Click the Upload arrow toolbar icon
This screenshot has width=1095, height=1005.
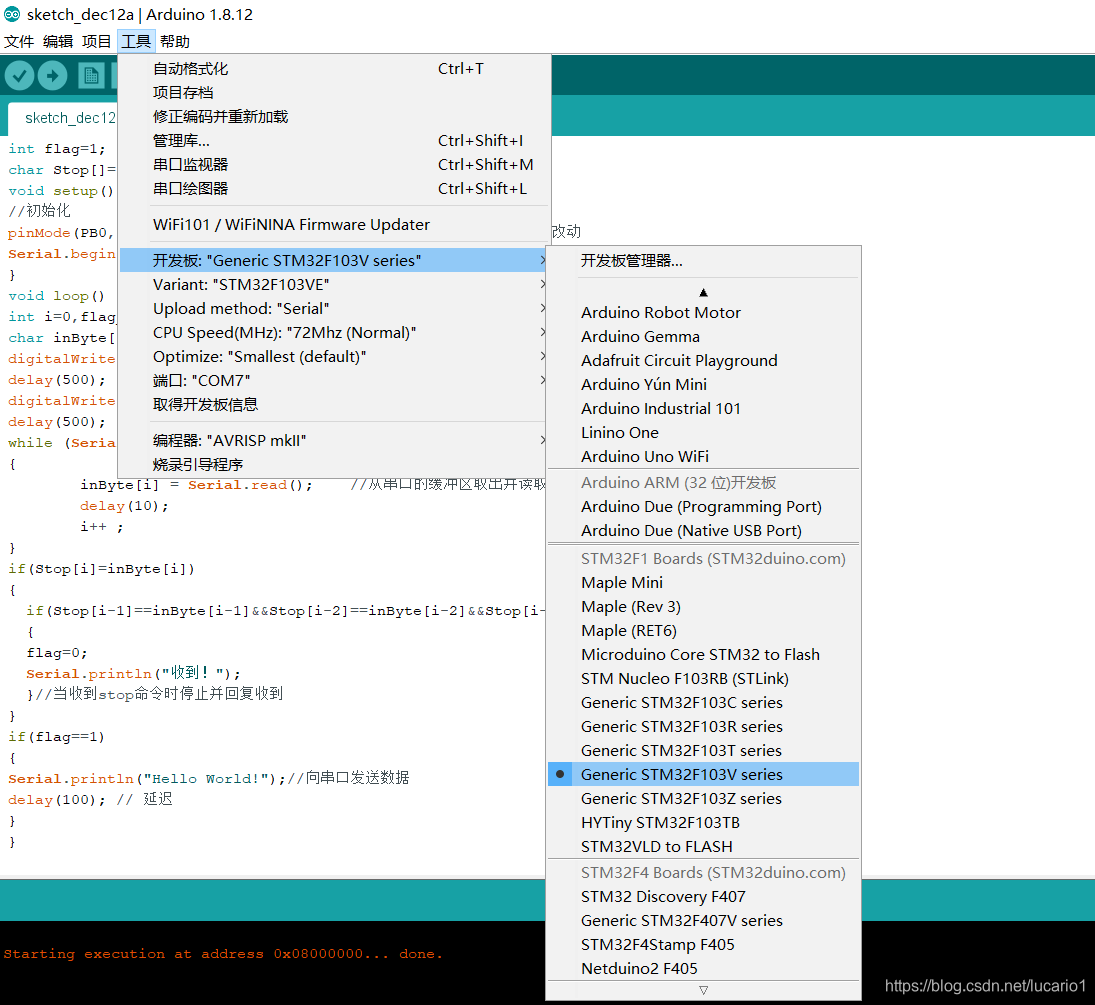[x=52, y=75]
